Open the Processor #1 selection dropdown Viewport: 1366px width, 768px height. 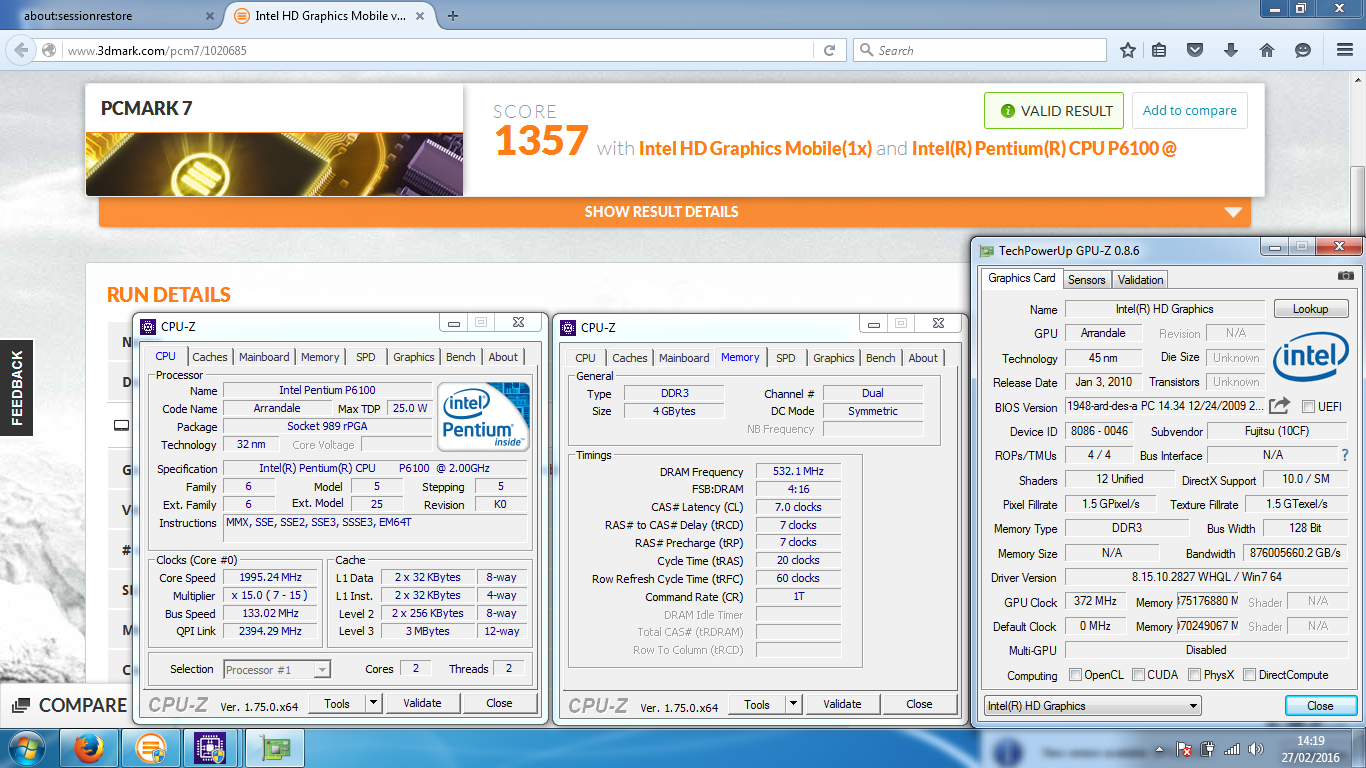coord(277,670)
